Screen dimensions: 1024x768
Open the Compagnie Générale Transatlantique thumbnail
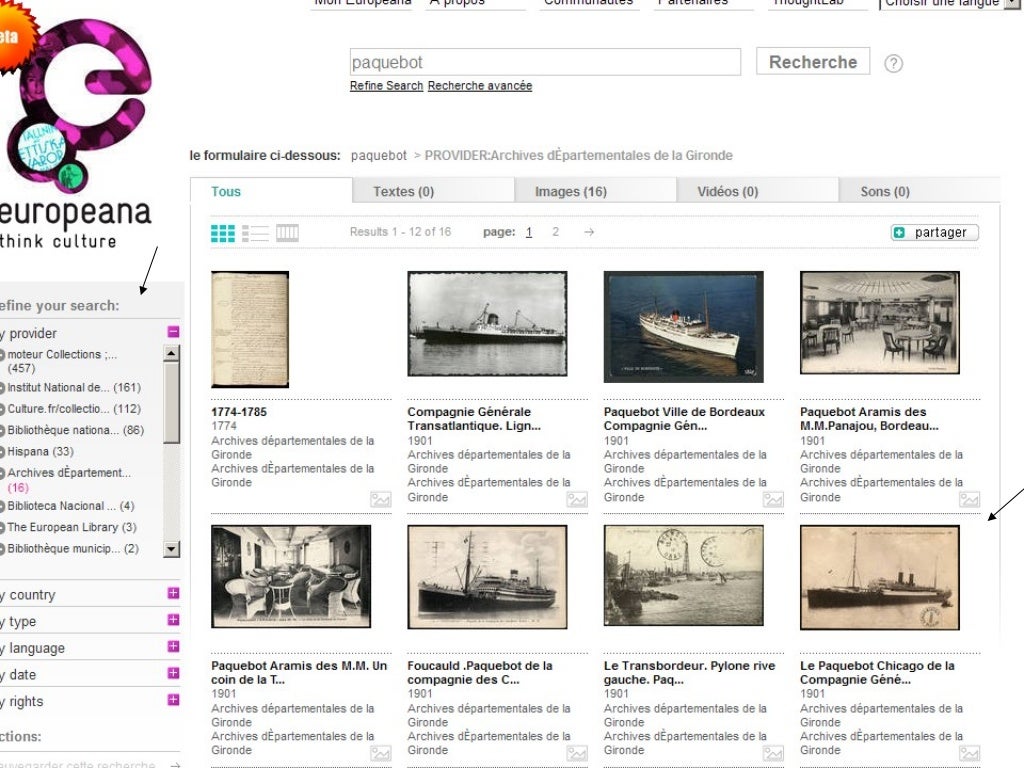[487, 324]
